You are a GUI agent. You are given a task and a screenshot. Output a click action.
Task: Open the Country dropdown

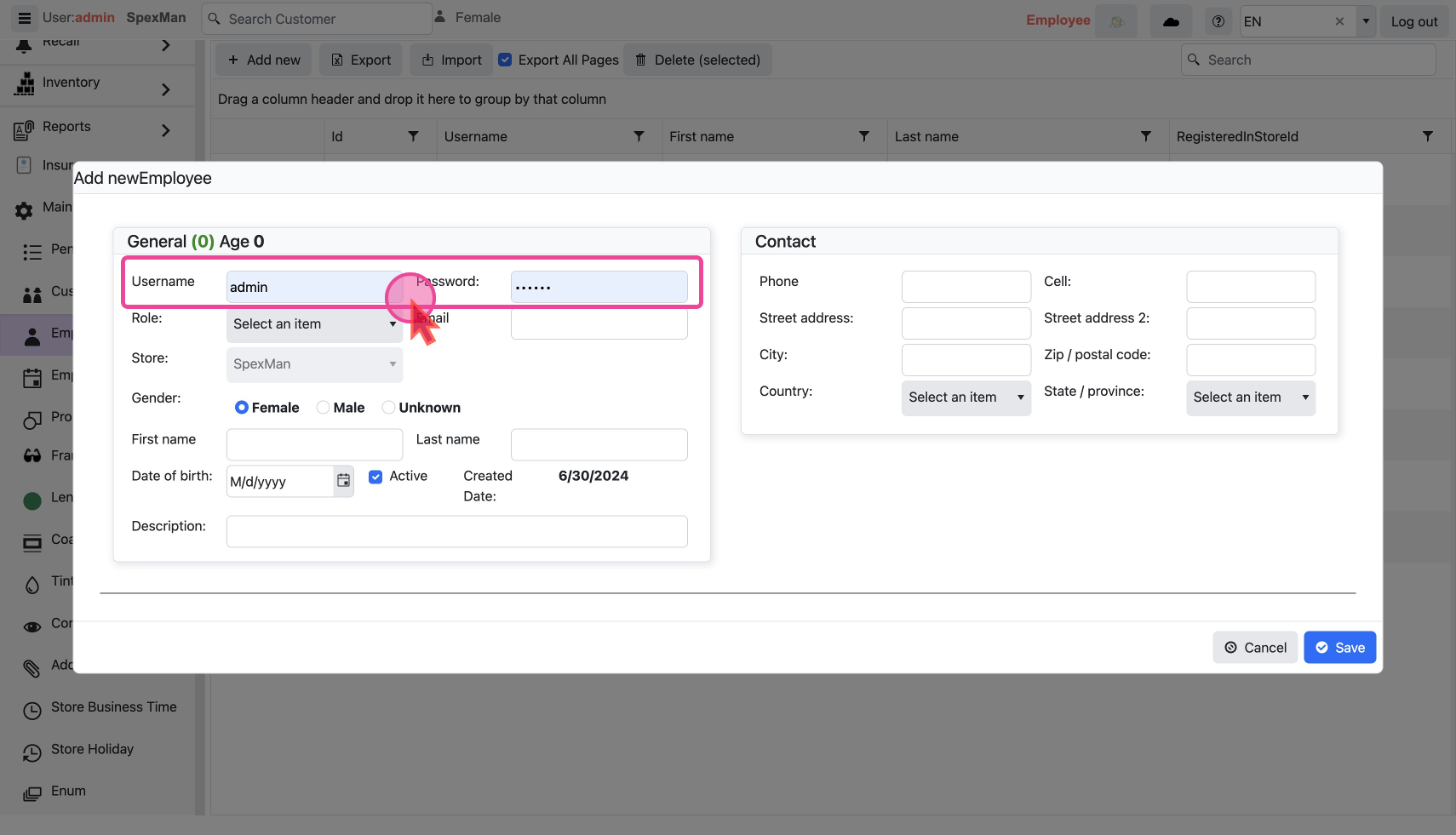coord(966,397)
